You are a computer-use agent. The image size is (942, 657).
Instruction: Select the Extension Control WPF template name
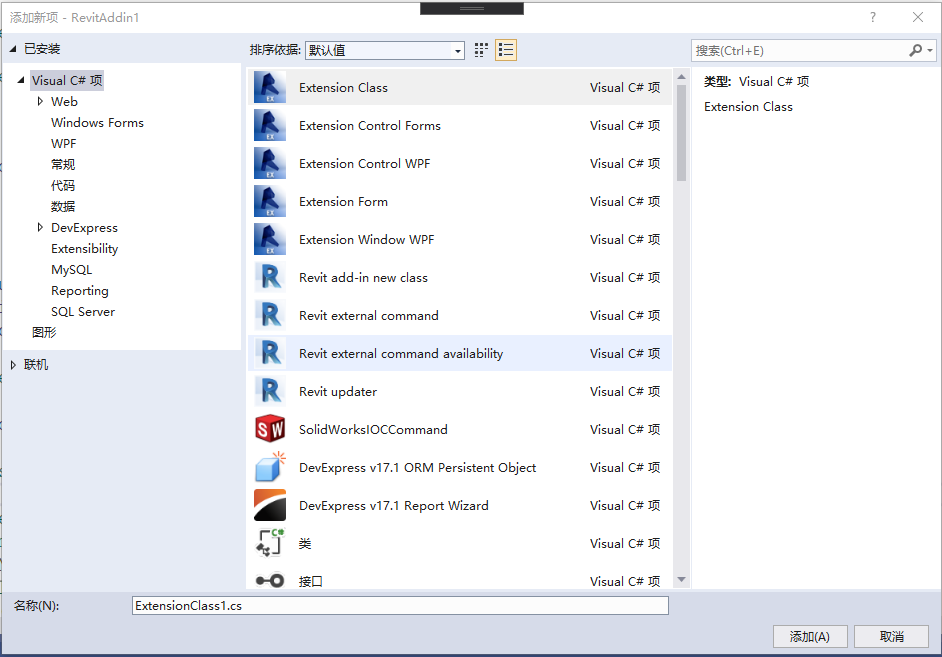click(365, 163)
